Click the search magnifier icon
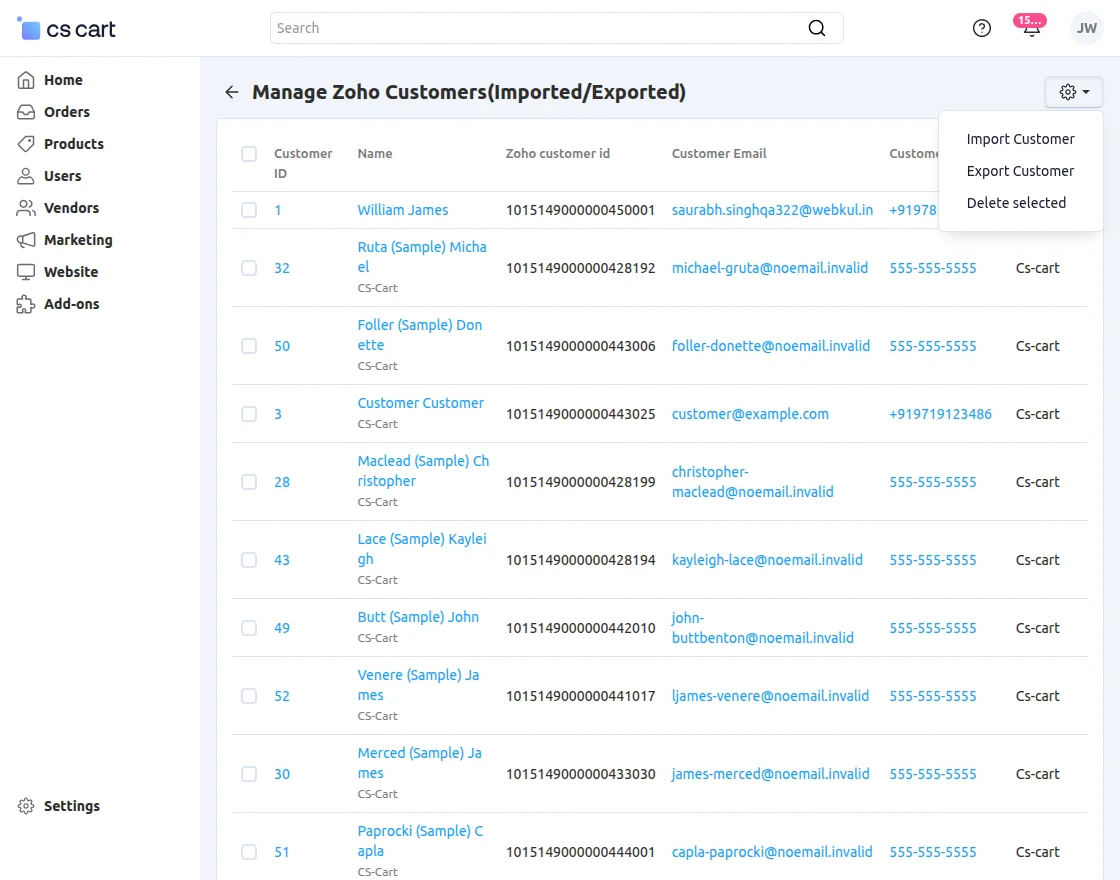Viewport: 1120px width, 880px height. pos(816,28)
